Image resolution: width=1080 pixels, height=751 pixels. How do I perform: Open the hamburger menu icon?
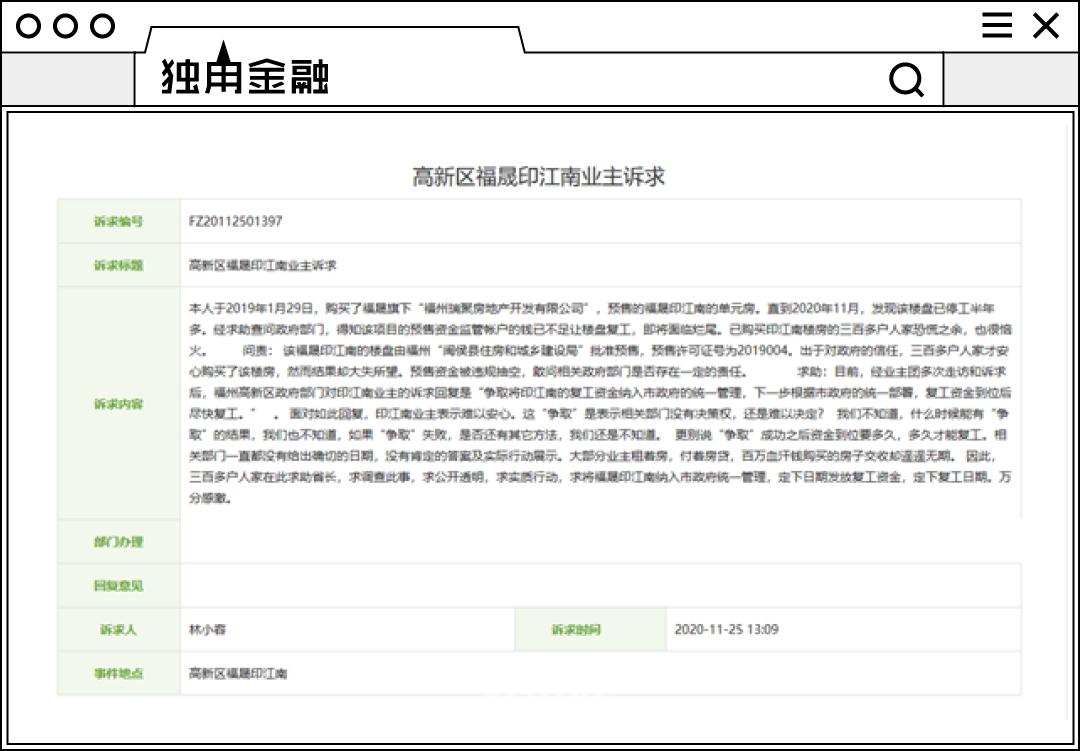coord(997,26)
